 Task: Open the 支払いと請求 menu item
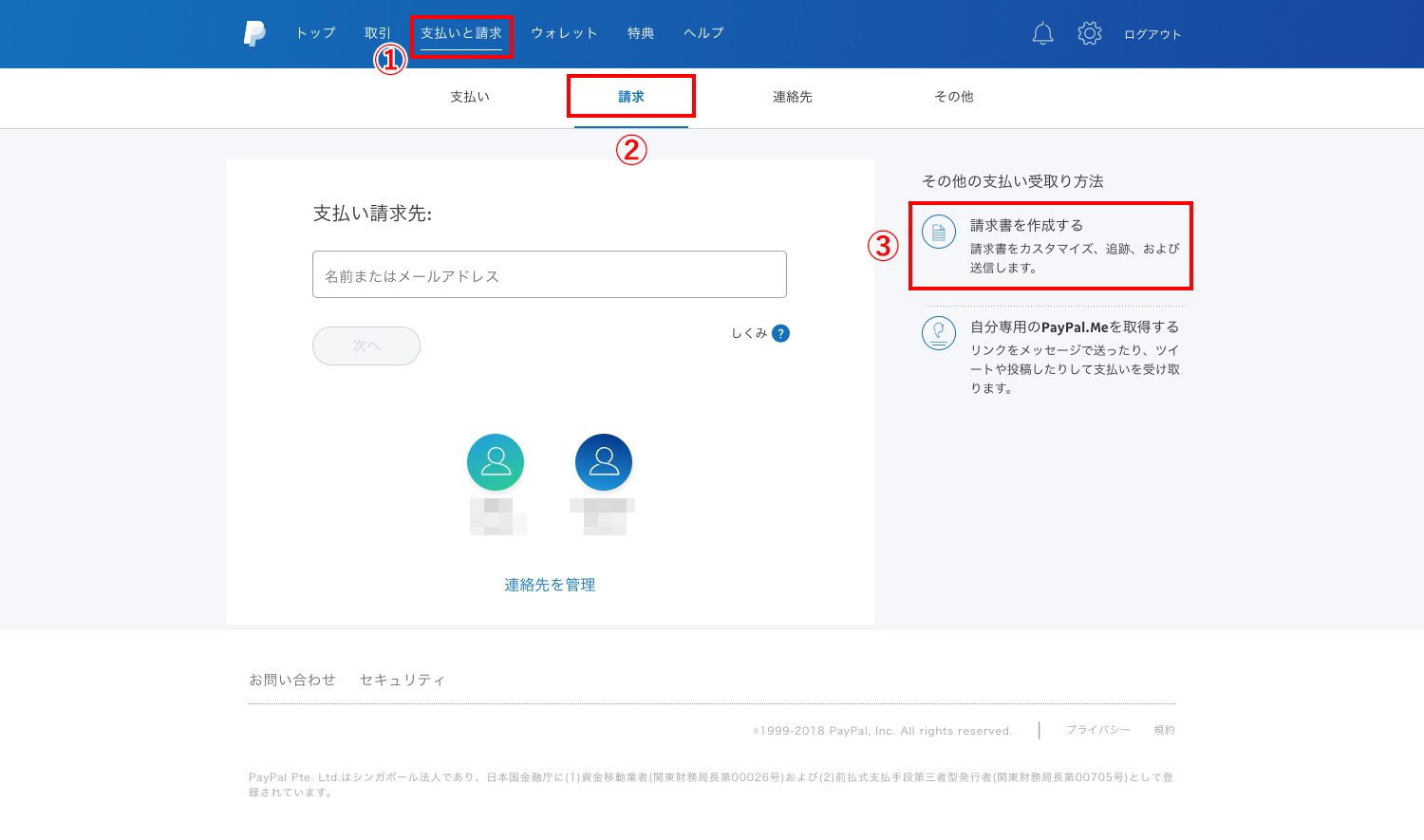[x=461, y=33]
